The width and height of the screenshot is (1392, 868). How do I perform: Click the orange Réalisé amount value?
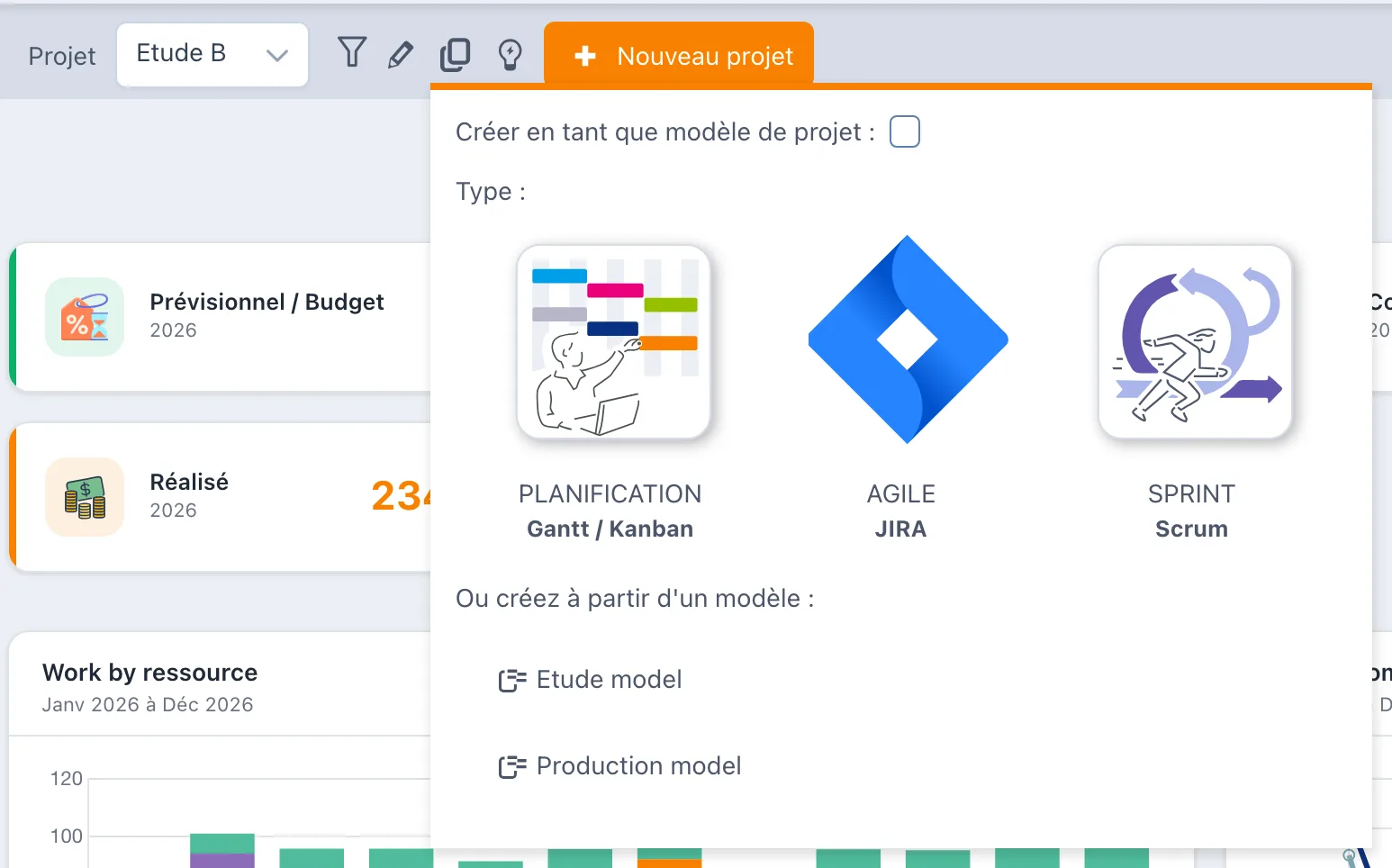(x=402, y=496)
